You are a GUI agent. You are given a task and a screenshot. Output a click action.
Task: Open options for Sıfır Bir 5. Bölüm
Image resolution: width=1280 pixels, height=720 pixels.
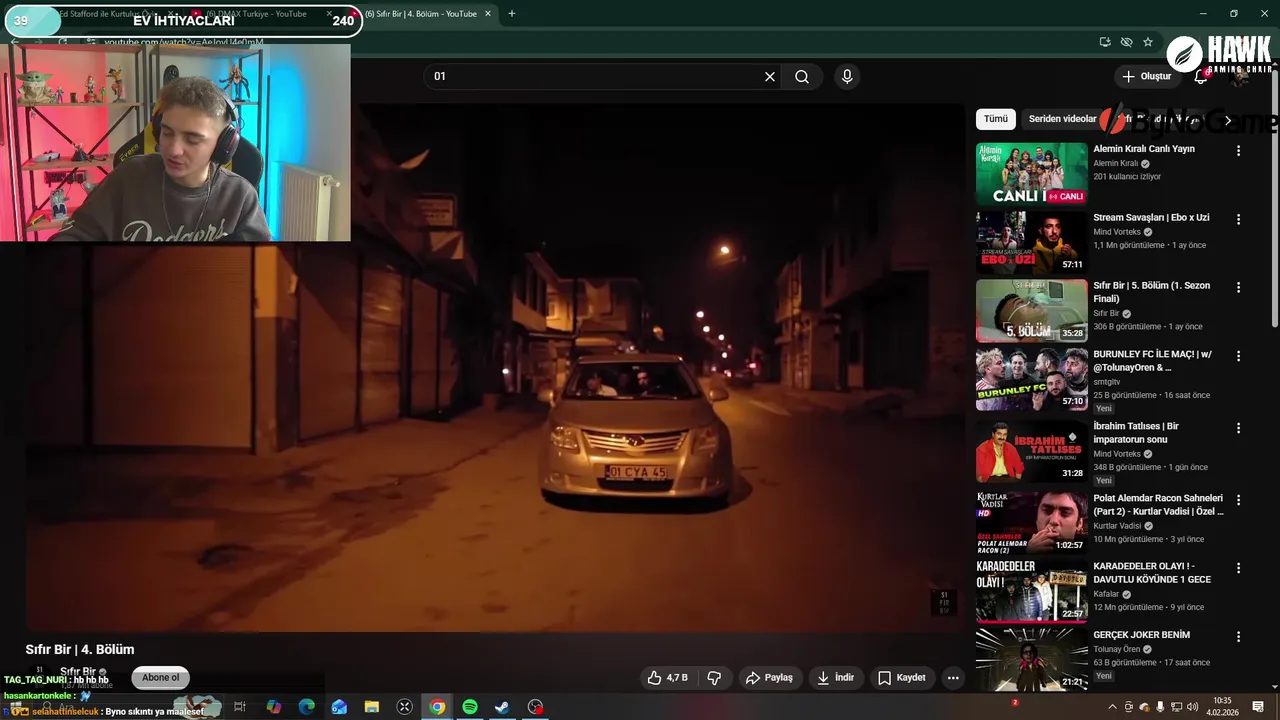point(1238,287)
